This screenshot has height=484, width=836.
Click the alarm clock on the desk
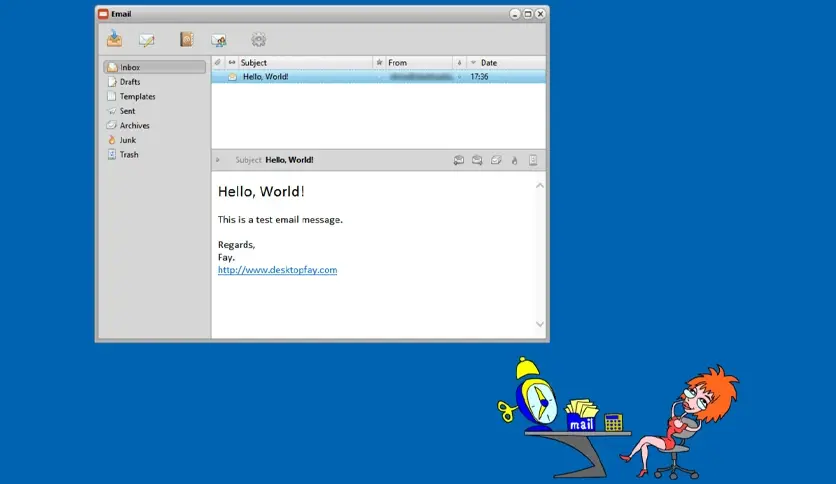click(528, 394)
